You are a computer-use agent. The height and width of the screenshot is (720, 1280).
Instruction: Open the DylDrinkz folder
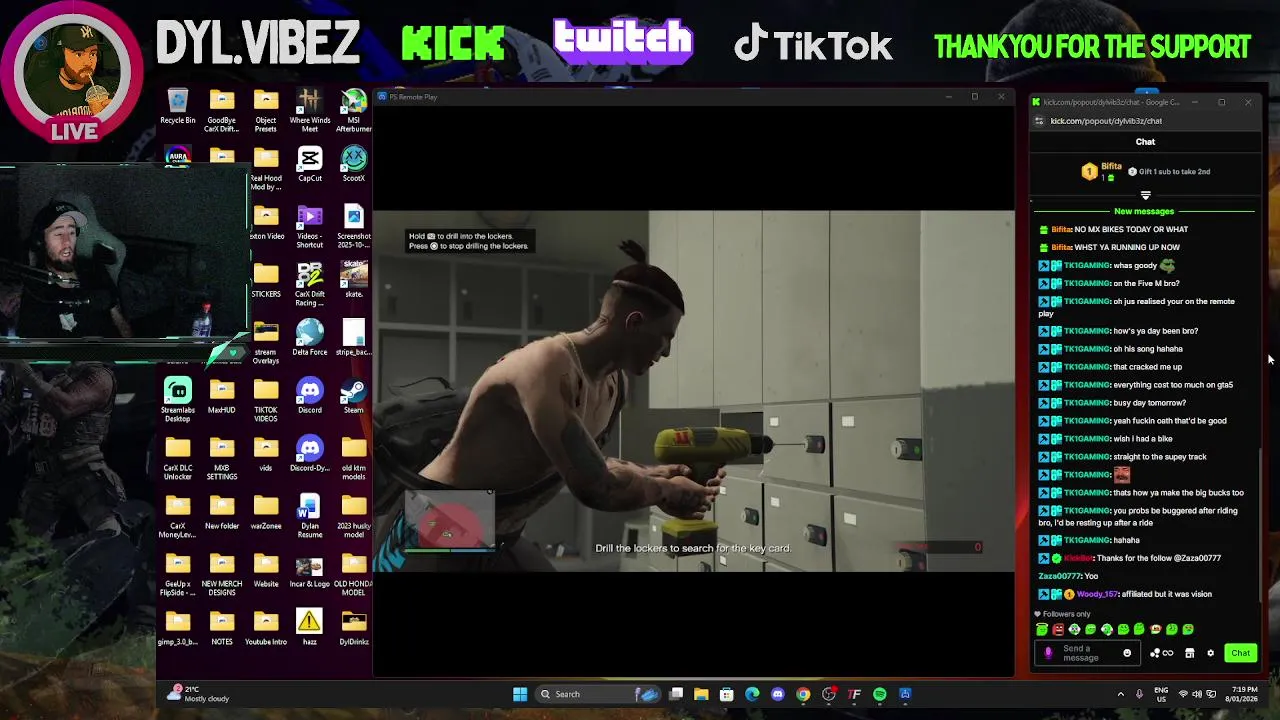click(354, 628)
